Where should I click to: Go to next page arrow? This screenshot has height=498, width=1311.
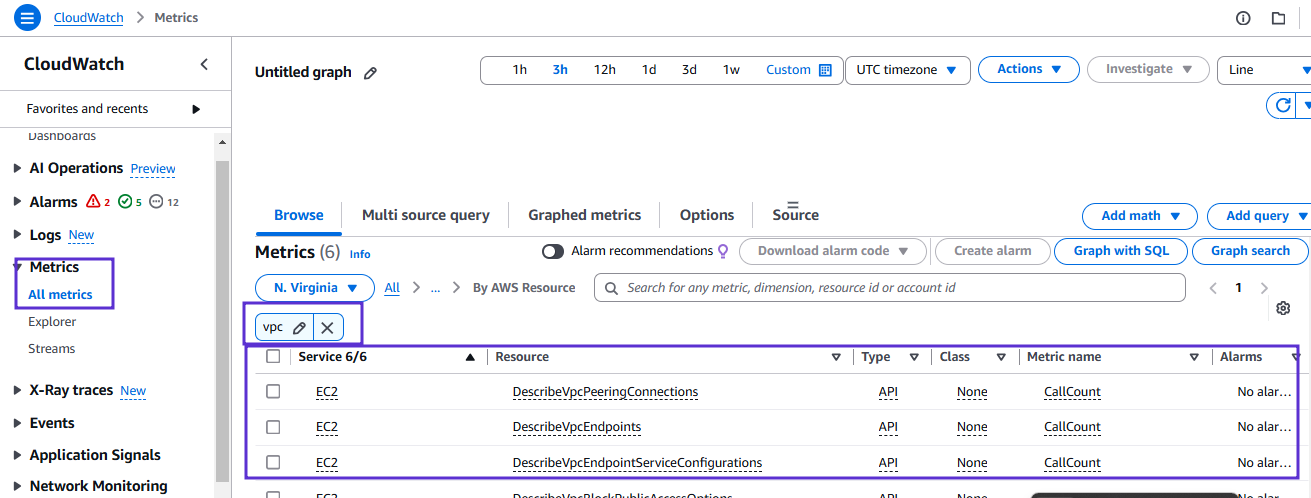pos(1263,288)
